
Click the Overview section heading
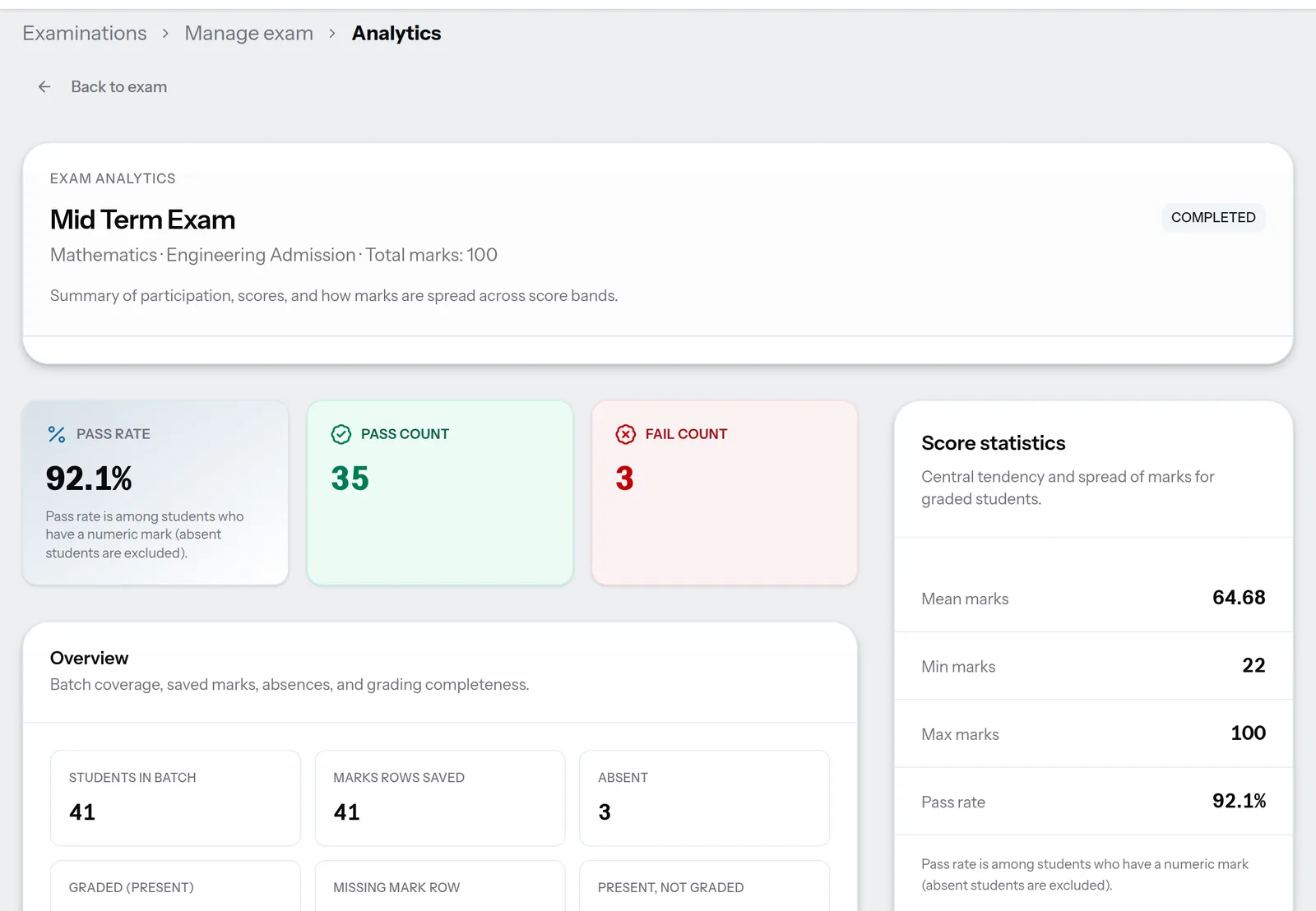coord(89,658)
